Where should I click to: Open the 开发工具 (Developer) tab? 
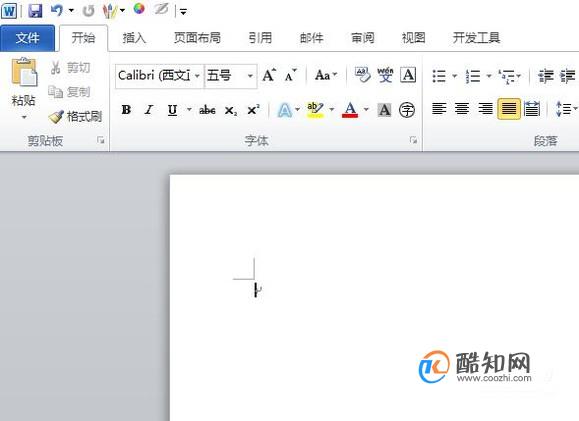tap(476, 38)
